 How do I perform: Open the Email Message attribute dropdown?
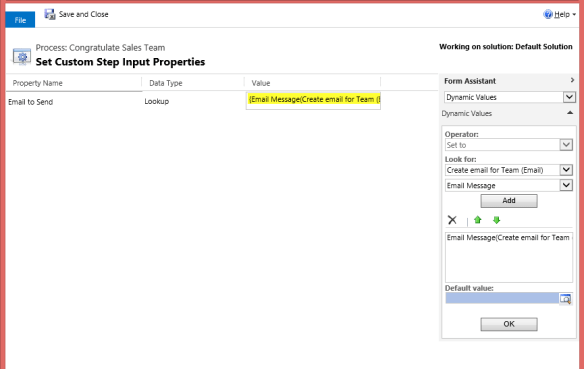point(566,185)
